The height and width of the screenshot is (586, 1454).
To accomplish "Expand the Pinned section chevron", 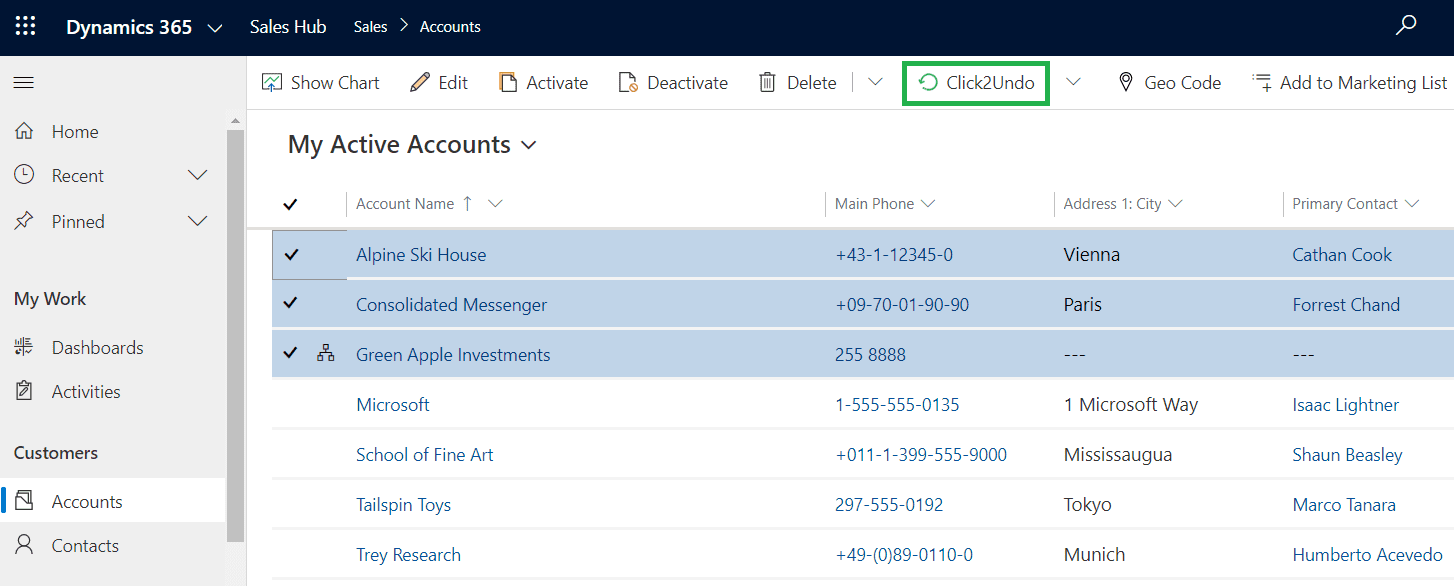I will pyautogui.click(x=198, y=221).
